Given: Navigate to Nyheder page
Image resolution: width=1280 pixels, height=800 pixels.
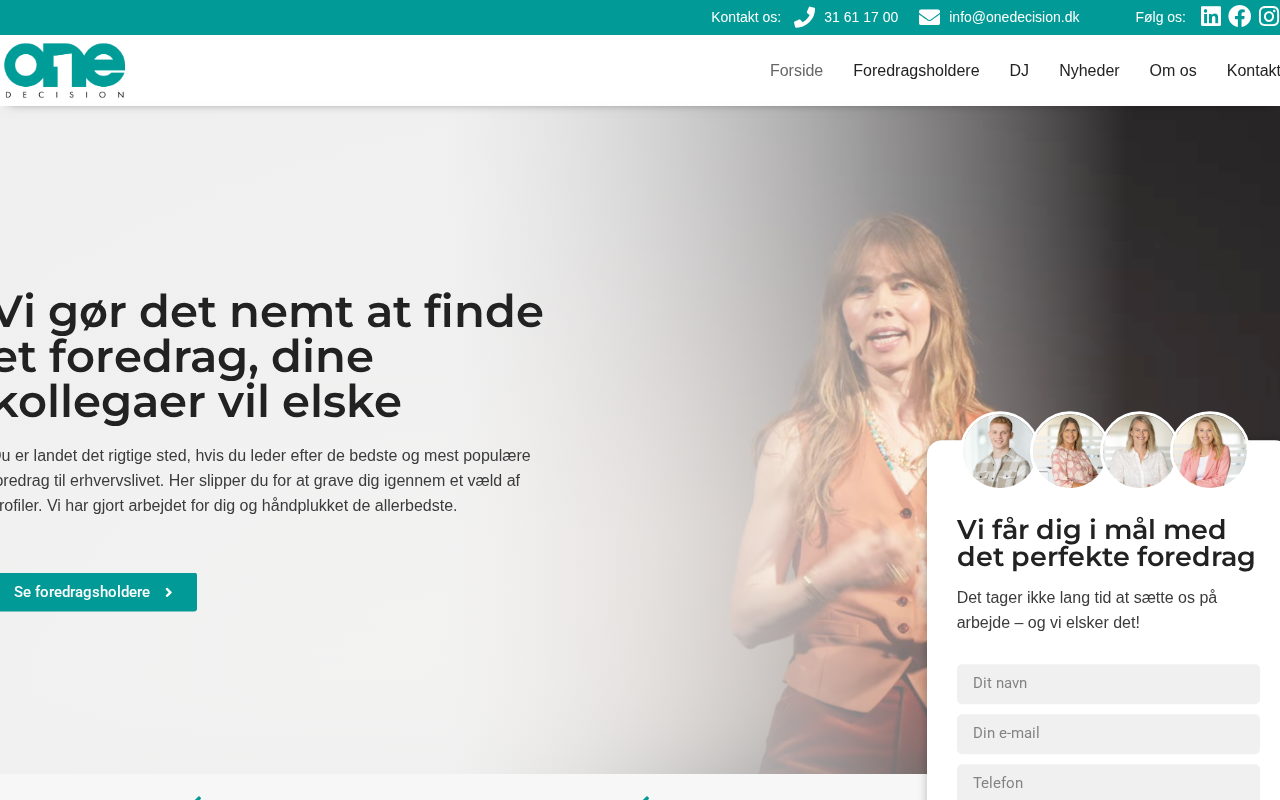Looking at the screenshot, I should [1089, 70].
